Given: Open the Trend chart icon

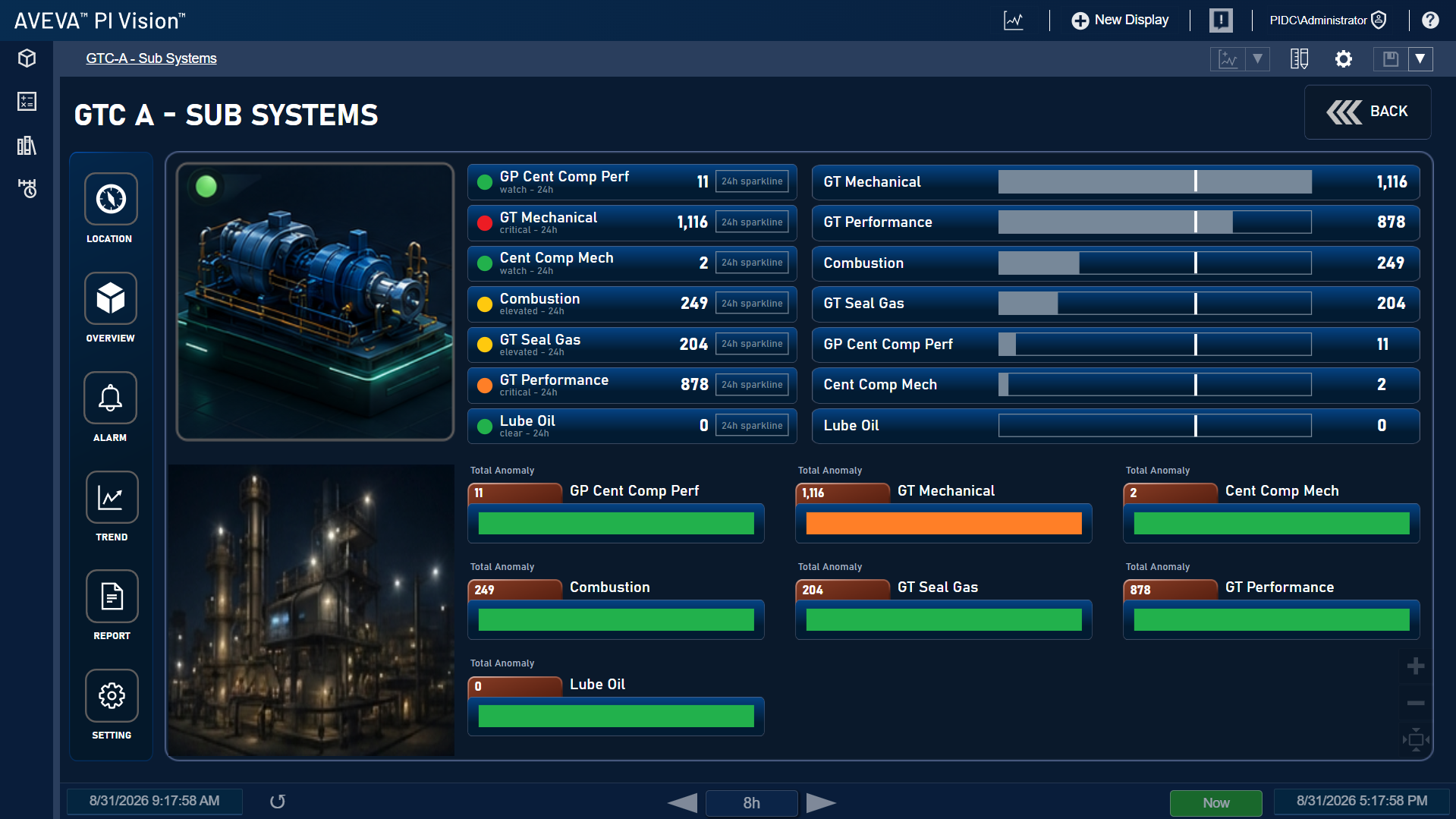Looking at the screenshot, I should [112, 497].
